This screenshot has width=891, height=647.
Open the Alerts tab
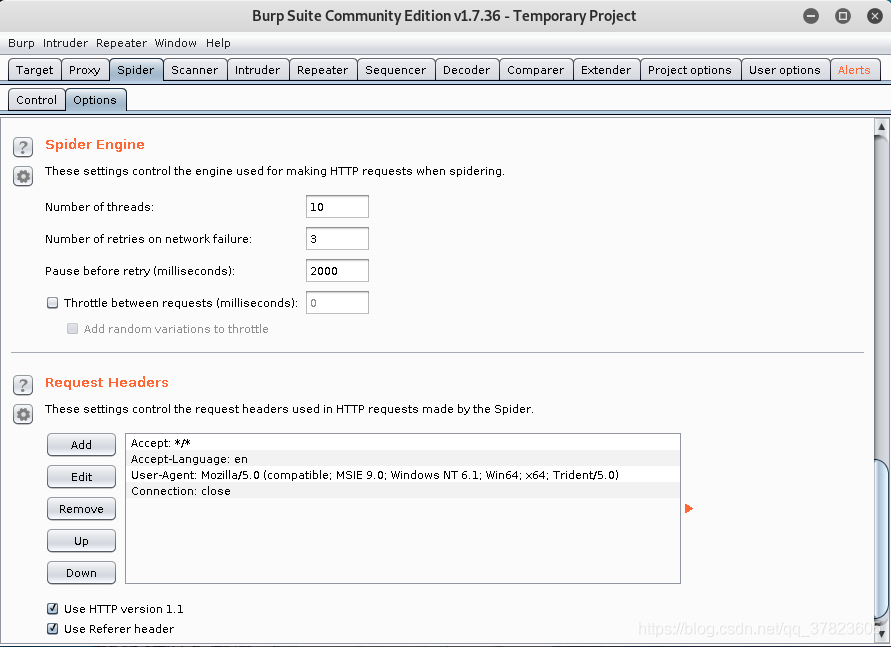854,70
